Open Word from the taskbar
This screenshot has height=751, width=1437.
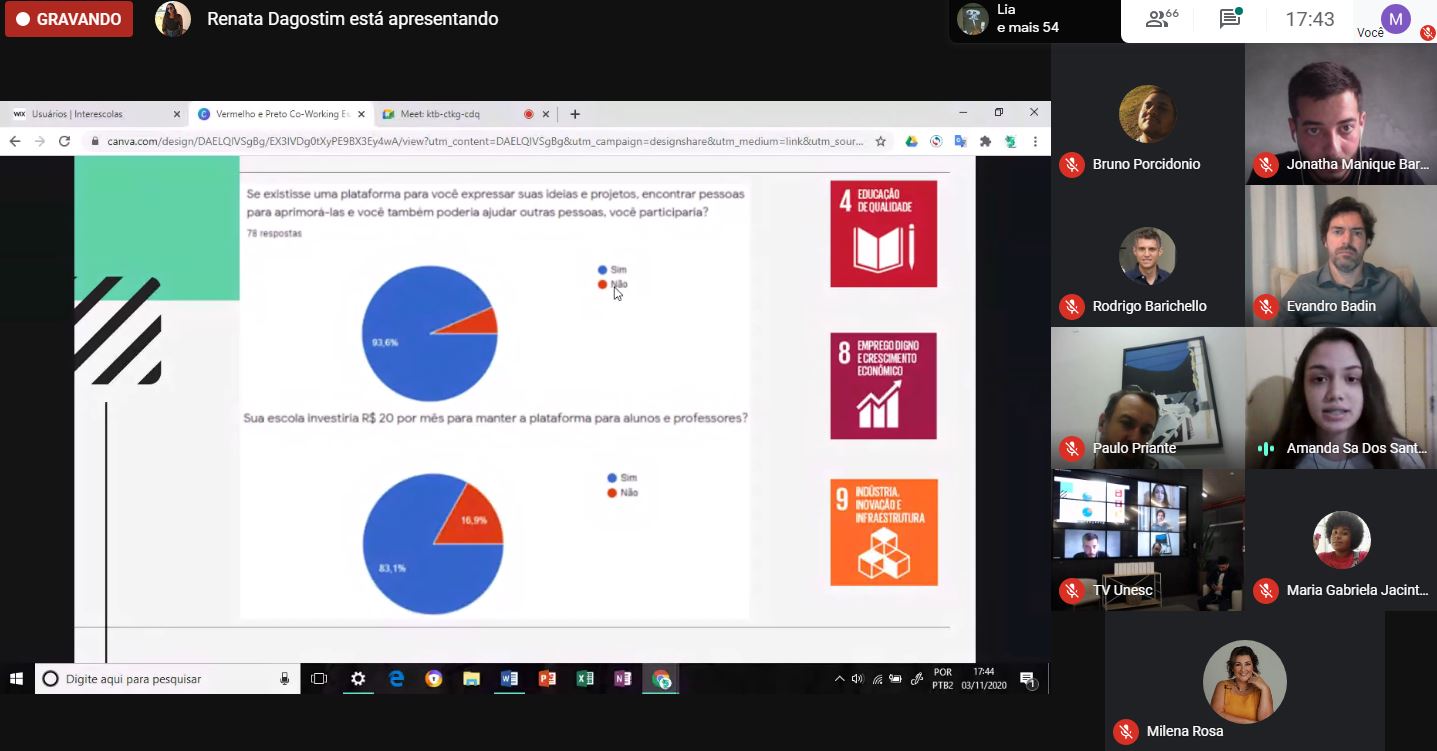[x=509, y=679]
